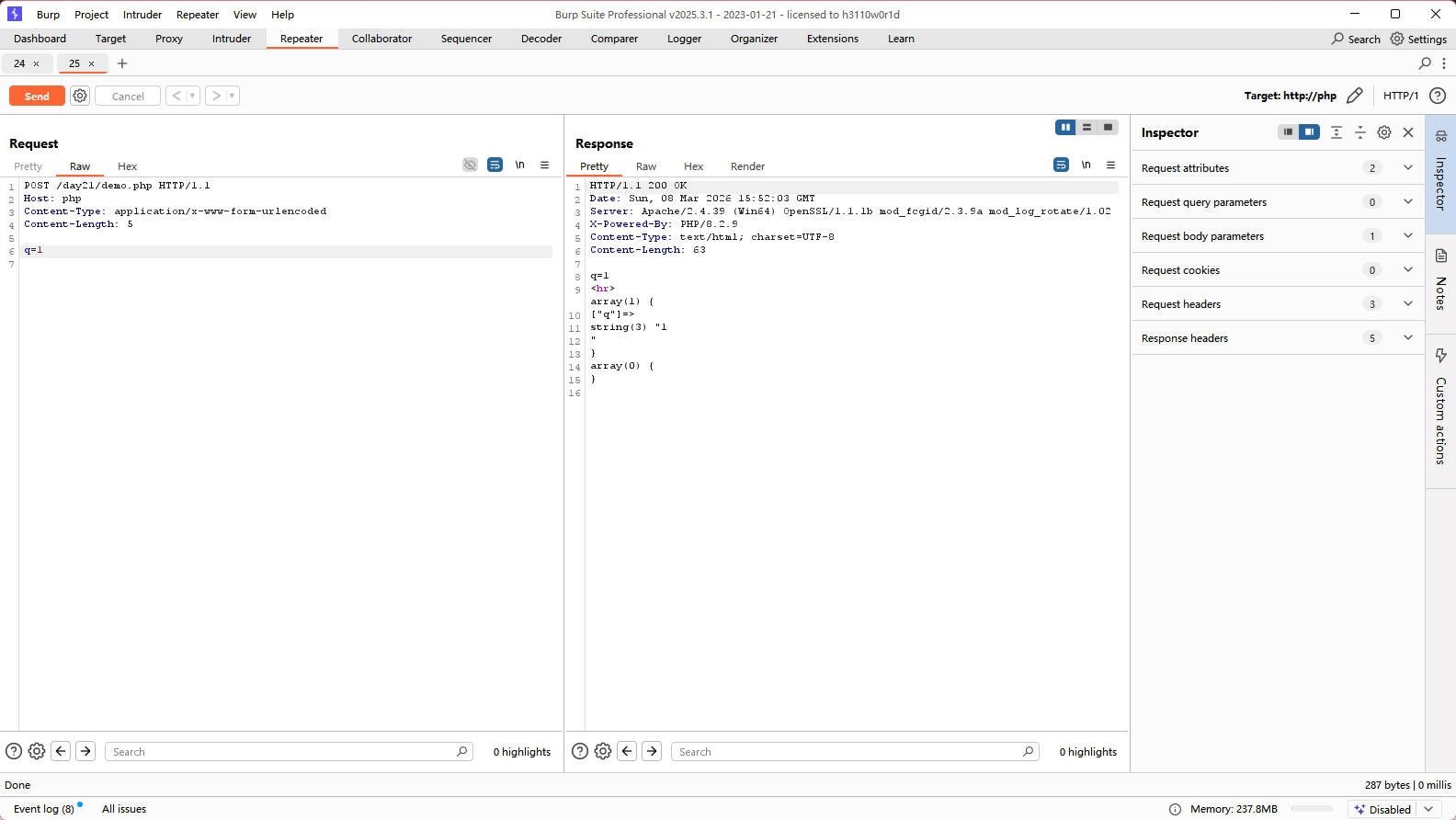Switch to top-bottom request/response layout
Image resolution: width=1456 pixels, height=820 pixels.
(x=1086, y=127)
